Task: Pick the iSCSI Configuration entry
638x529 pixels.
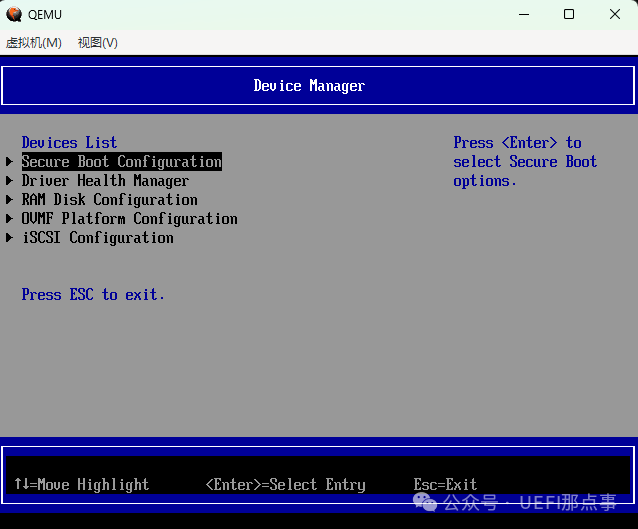Action: click(97, 238)
